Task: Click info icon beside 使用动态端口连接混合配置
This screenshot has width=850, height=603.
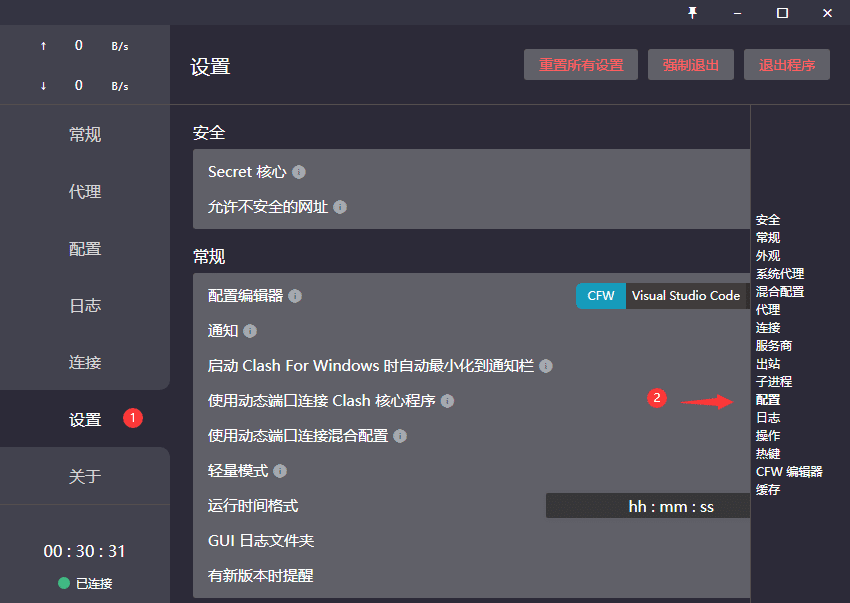Action: coord(400,436)
